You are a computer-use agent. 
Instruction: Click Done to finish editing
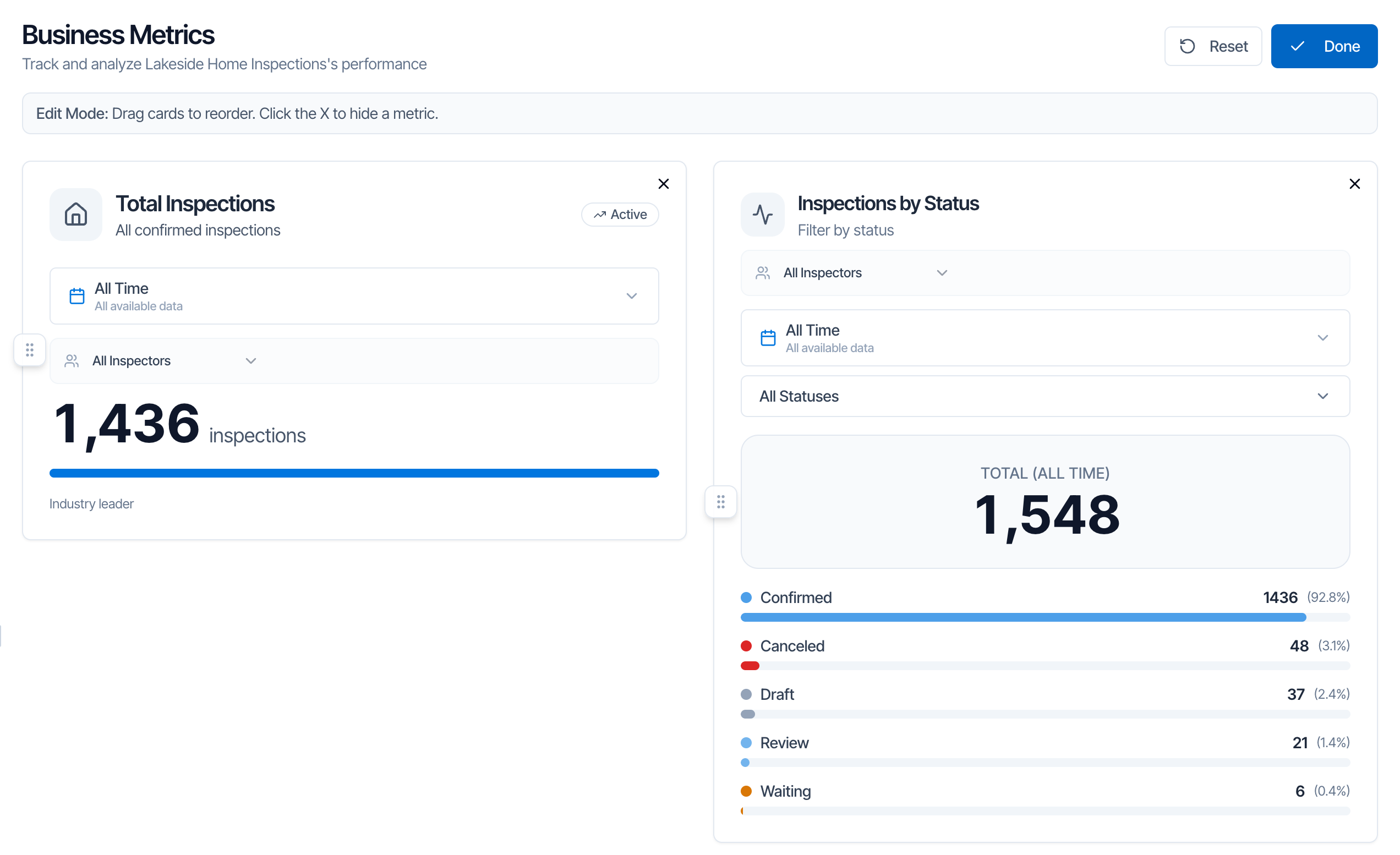[x=1324, y=46]
